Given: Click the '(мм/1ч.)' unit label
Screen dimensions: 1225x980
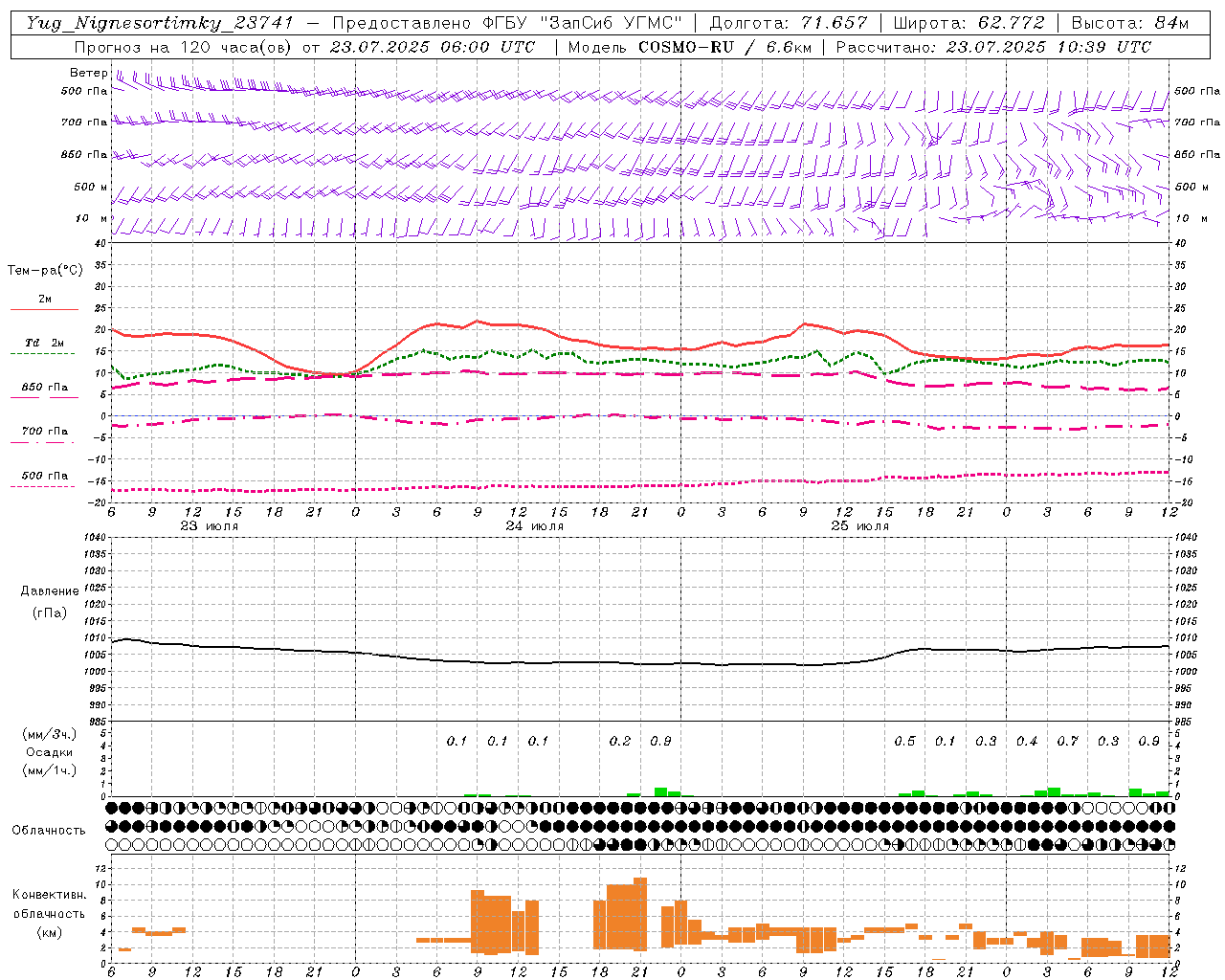Looking at the screenshot, I should 50,770.
